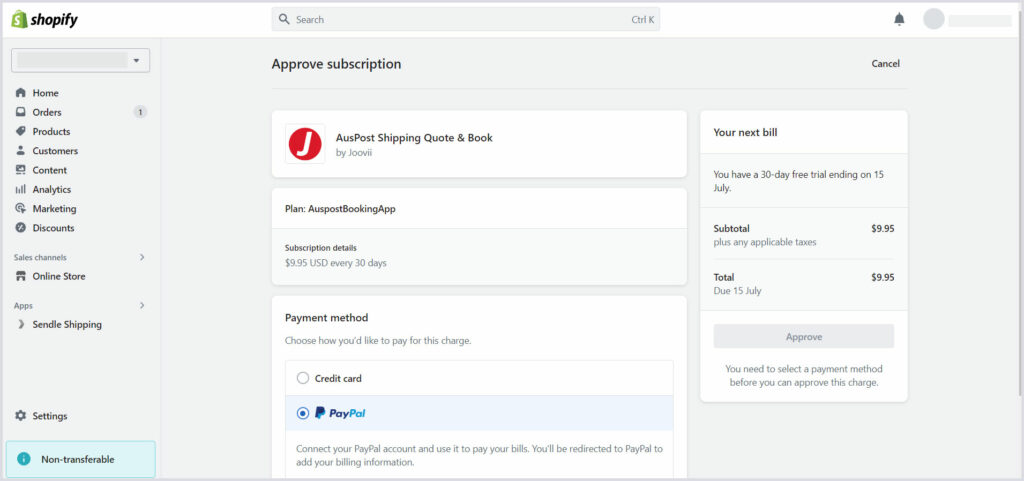
Task: Click the Discounts badge icon
Action: pyautogui.click(x=21, y=228)
